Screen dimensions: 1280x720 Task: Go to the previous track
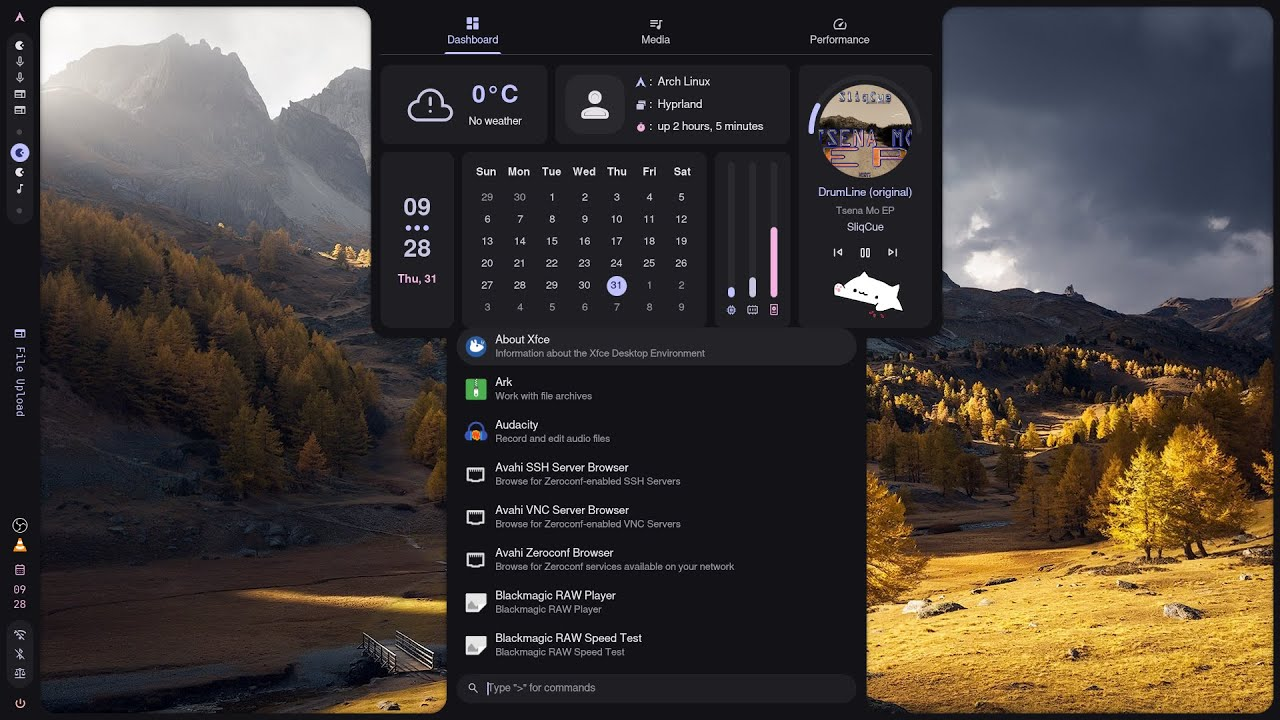tap(838, 253)
